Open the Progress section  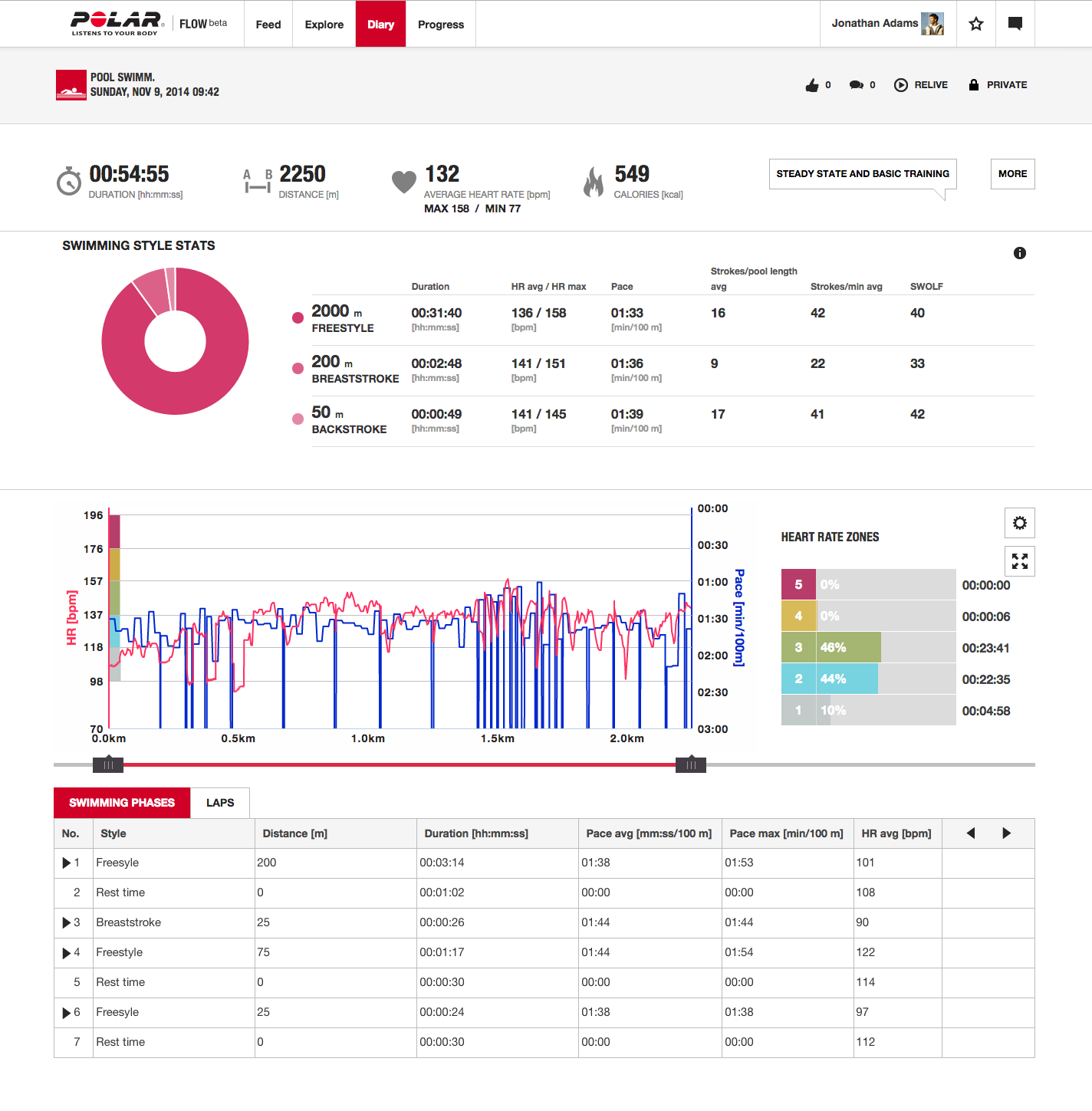pyautogui.click(x=441, y=24)
